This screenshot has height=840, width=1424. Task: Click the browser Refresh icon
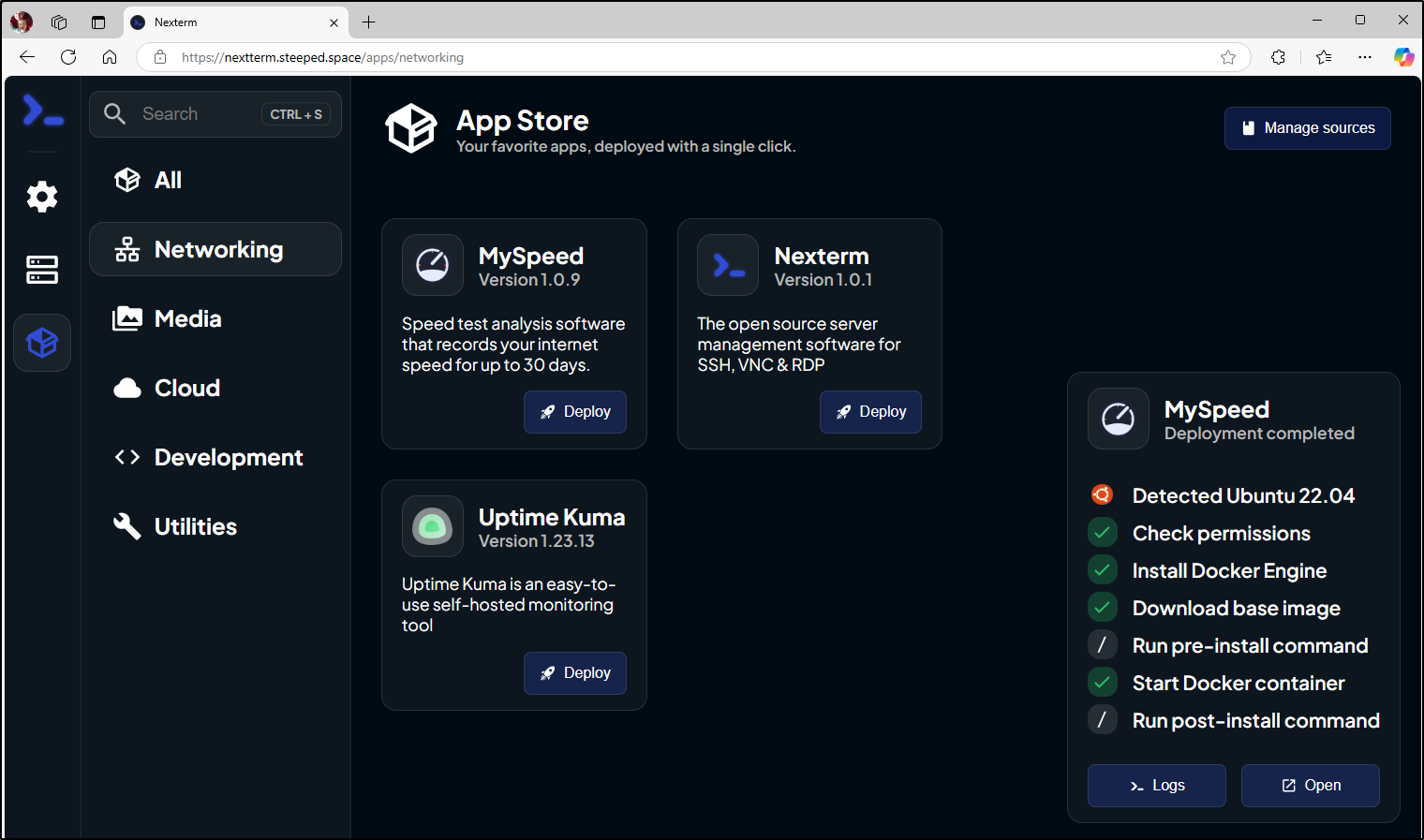click(x=68, y=57)
